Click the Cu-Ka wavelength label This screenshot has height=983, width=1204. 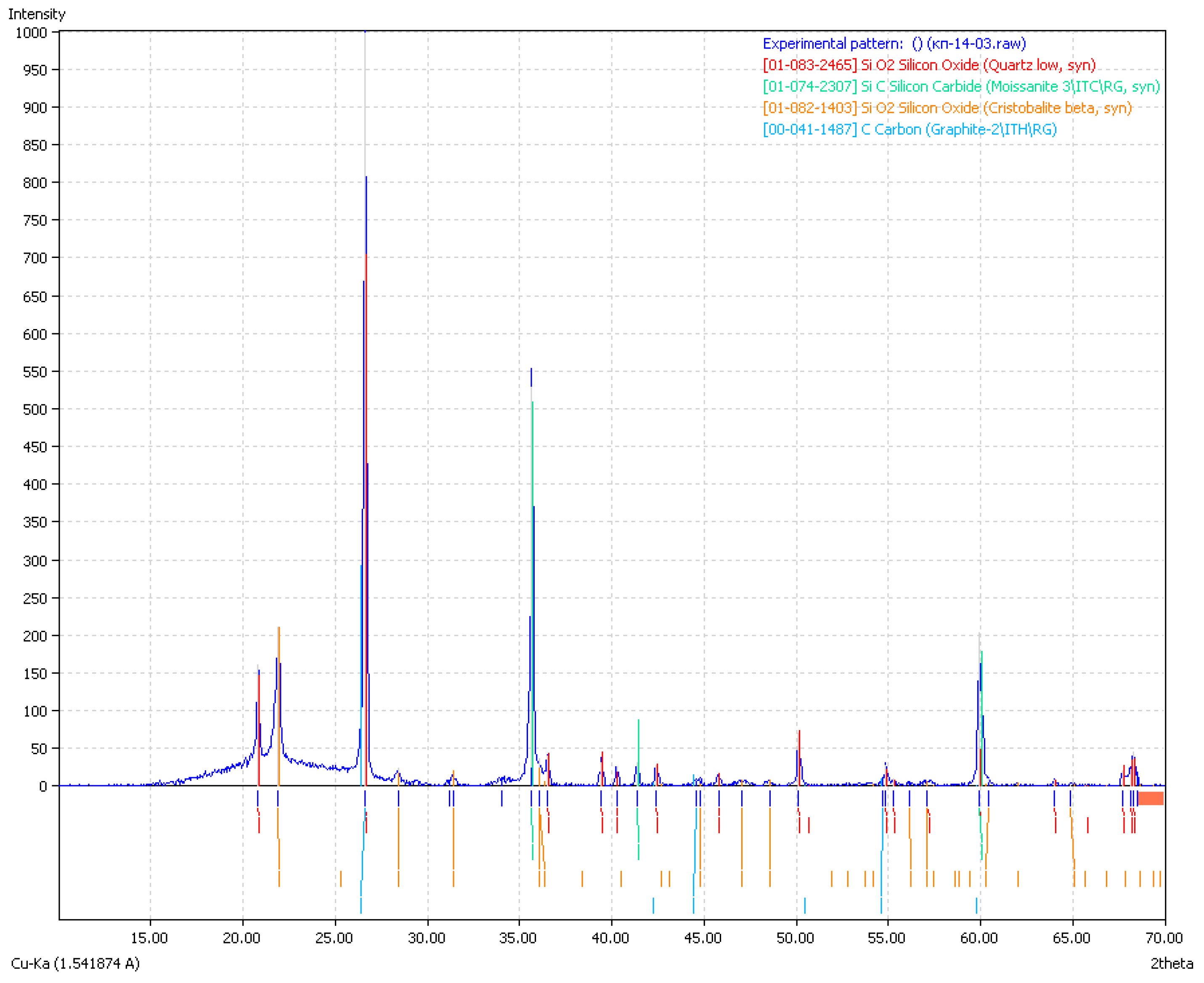click(x=75, y=963)
